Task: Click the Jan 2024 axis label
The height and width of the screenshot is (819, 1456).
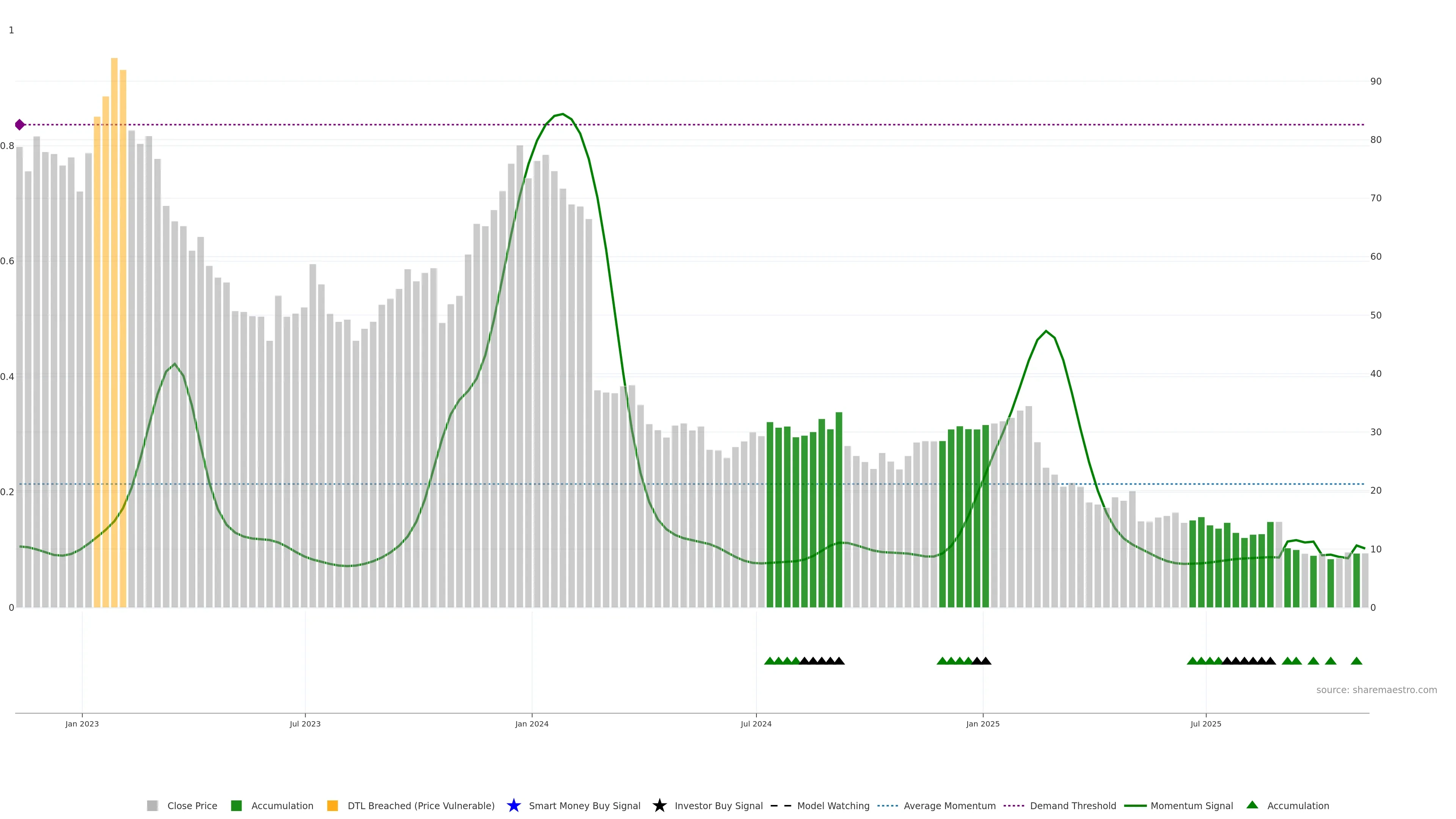Action: 531,723
